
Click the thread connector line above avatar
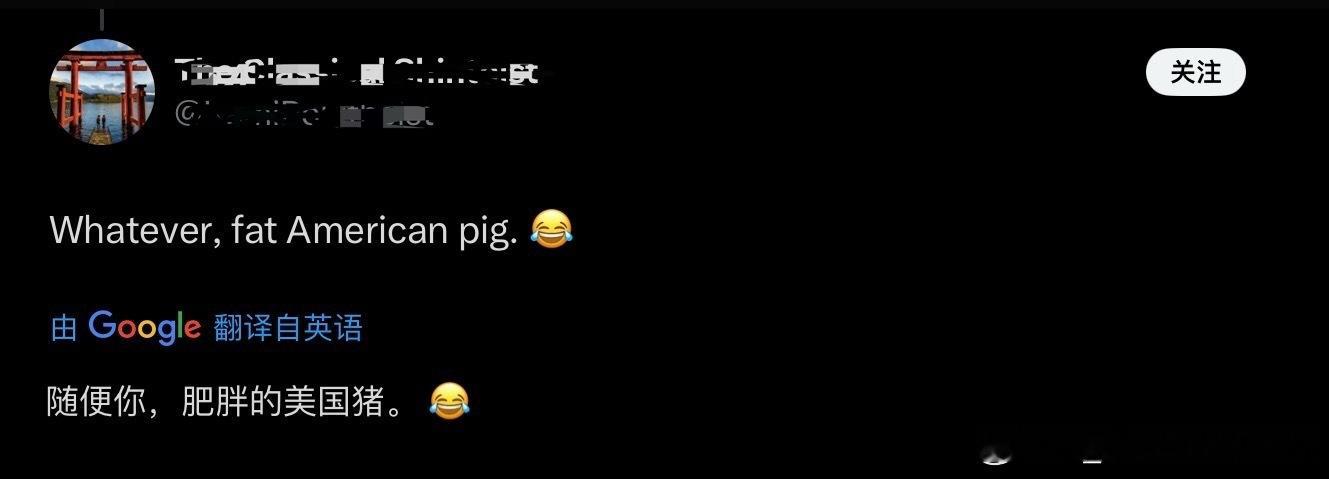click(101, 19)
